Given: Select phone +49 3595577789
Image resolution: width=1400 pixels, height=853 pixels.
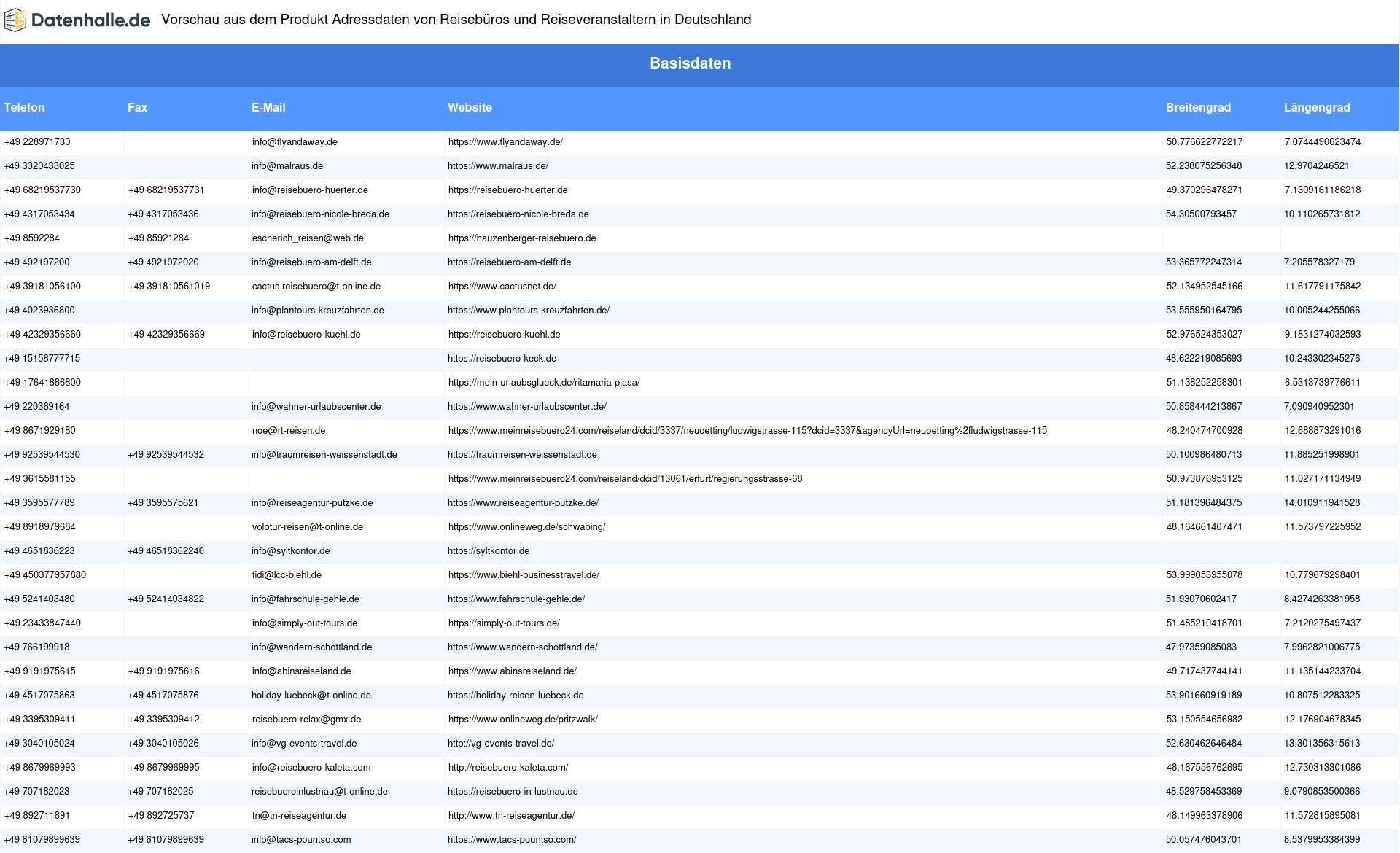Looking at the screenshot, I should click(x=39, y=503).
